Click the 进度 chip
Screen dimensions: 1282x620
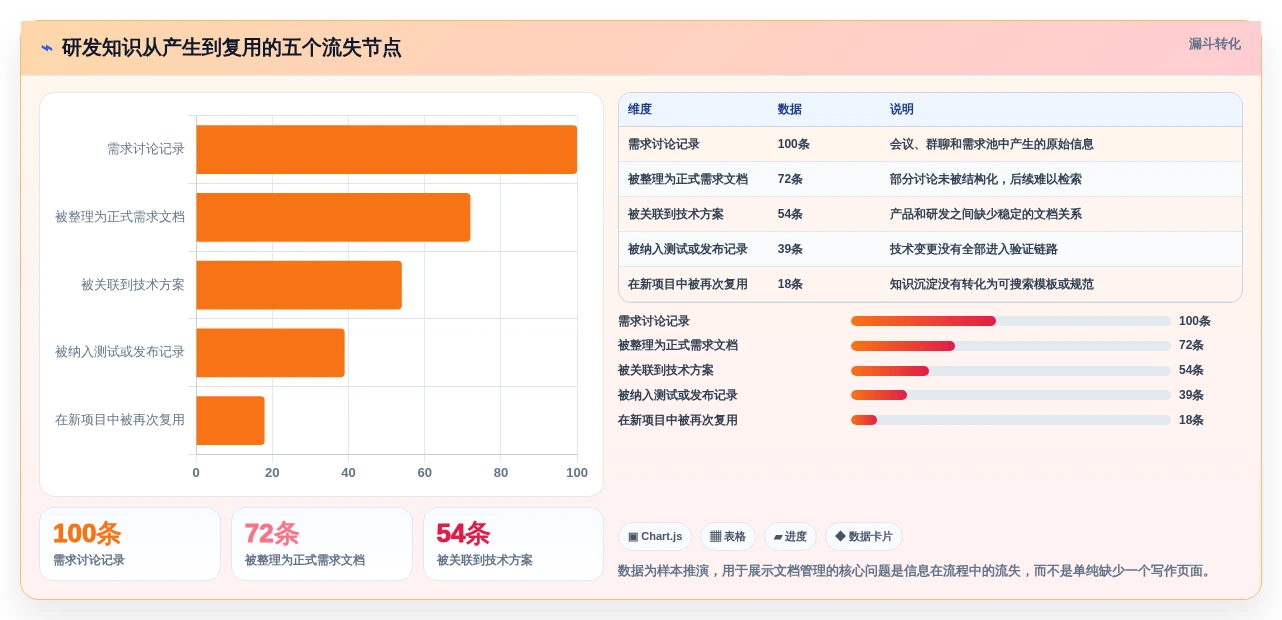[x=790, y=537]
